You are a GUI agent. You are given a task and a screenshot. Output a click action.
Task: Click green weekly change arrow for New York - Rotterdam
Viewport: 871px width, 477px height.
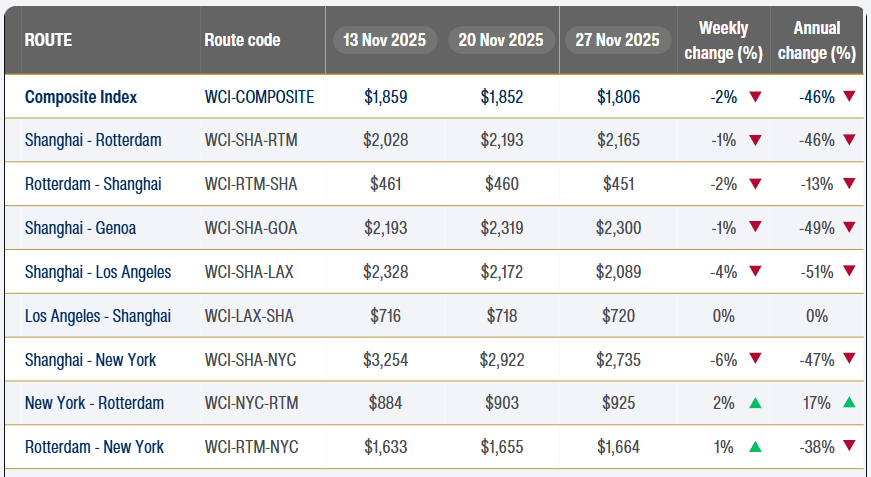coord(755,403)
